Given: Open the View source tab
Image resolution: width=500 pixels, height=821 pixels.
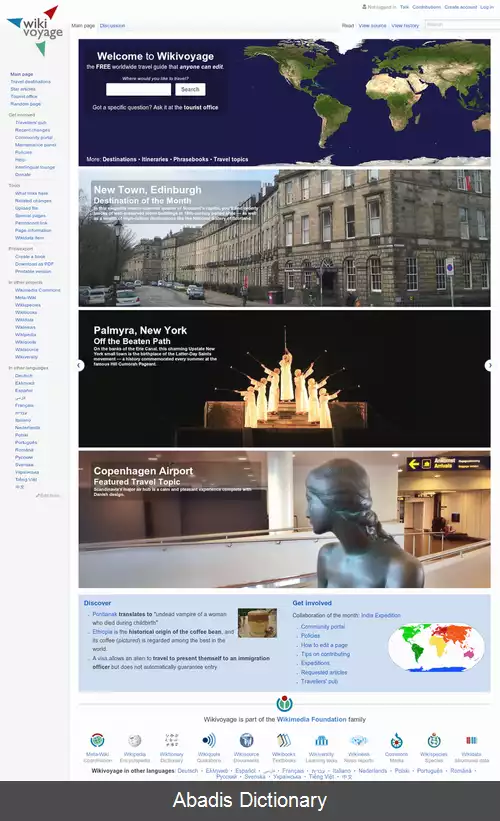Looking at the screenshot, I should click(372, 25).
